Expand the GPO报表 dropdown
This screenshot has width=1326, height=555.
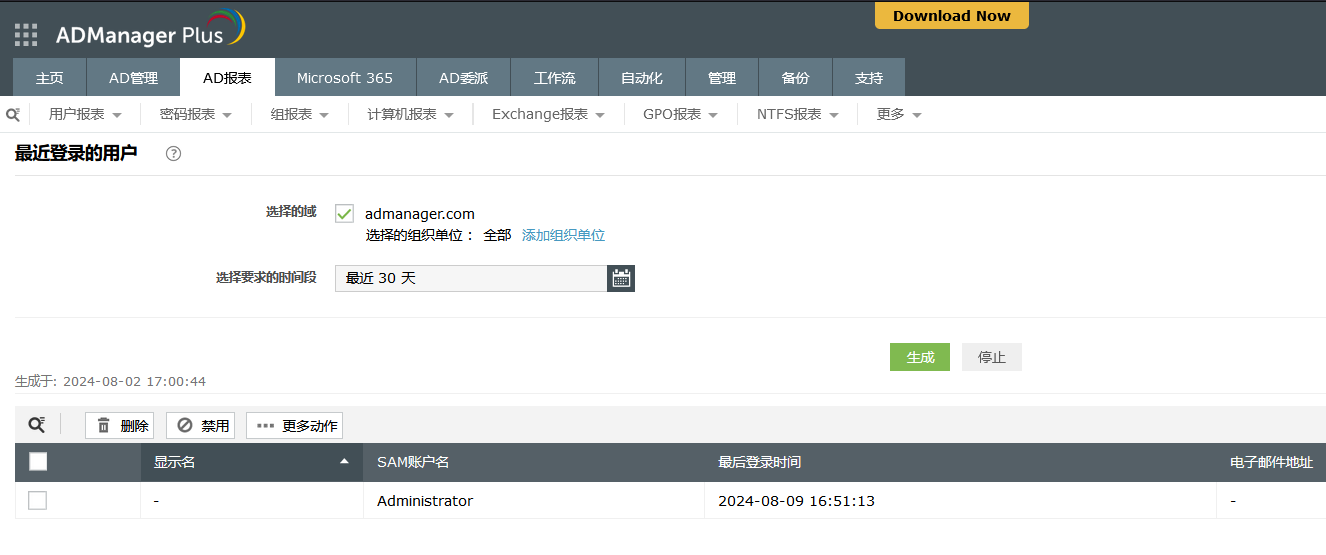click(x=681, y=115)
